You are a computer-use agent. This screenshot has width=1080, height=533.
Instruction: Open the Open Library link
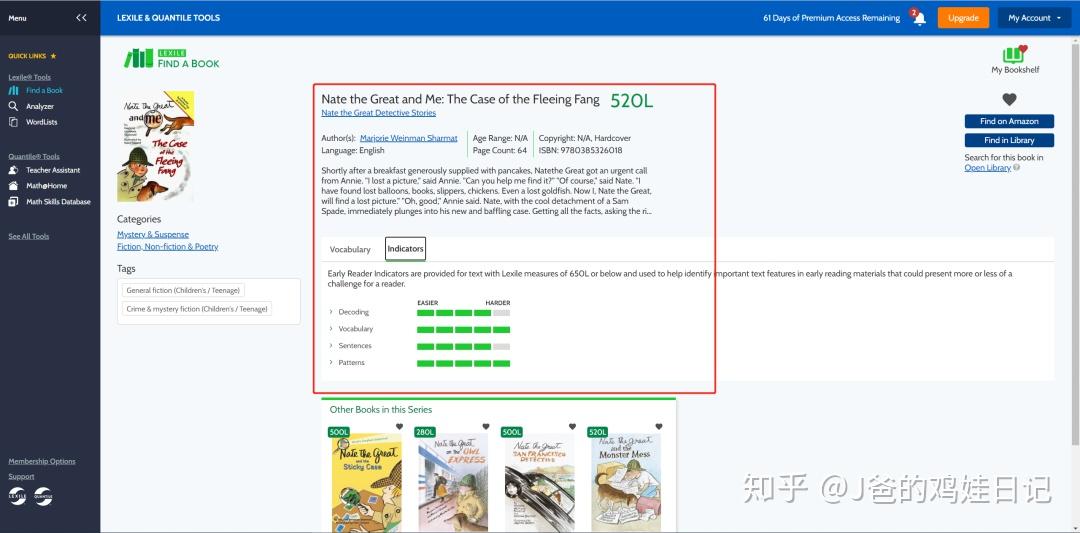(x=988, y=168)
